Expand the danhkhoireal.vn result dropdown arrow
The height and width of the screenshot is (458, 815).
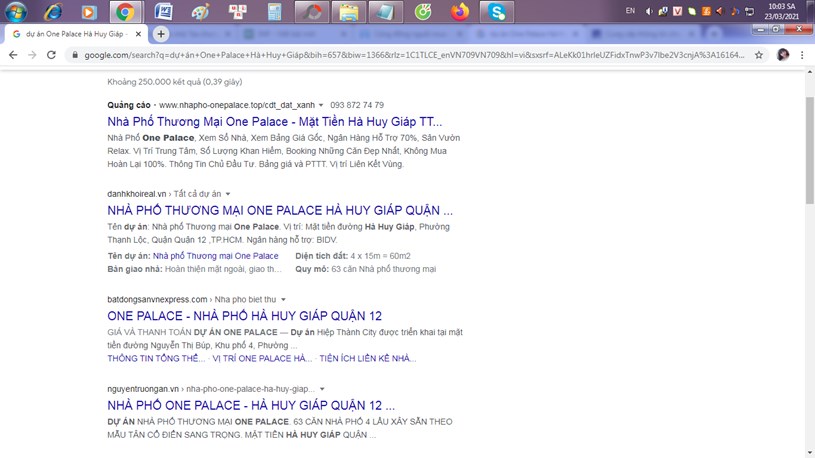228,194
